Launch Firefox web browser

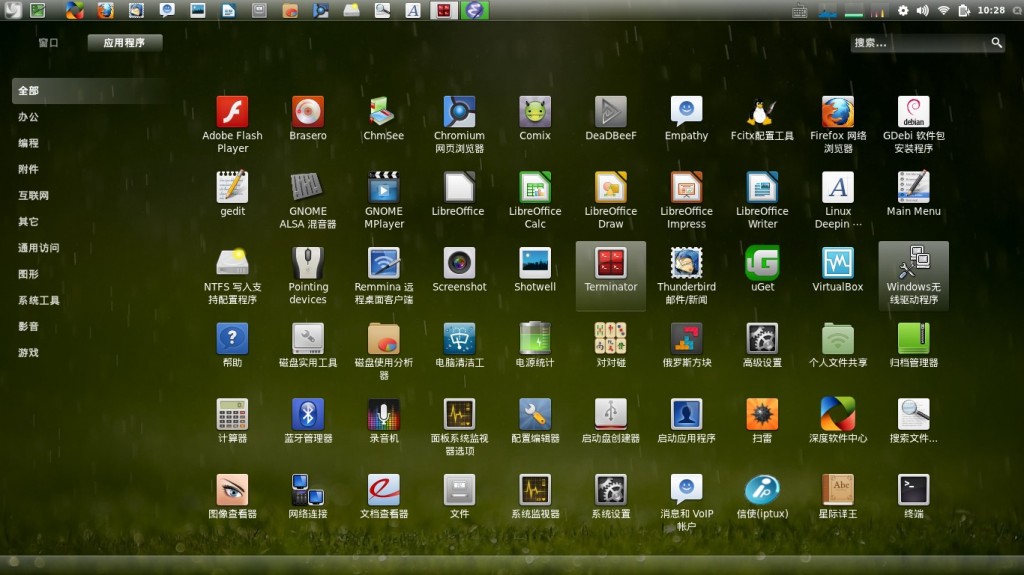838,124
